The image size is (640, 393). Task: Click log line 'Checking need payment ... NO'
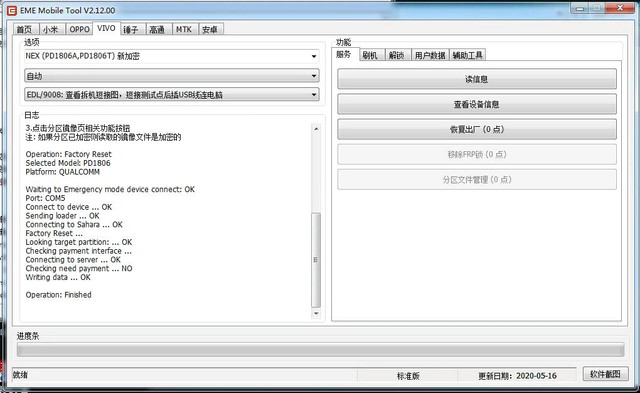point(79,269)
